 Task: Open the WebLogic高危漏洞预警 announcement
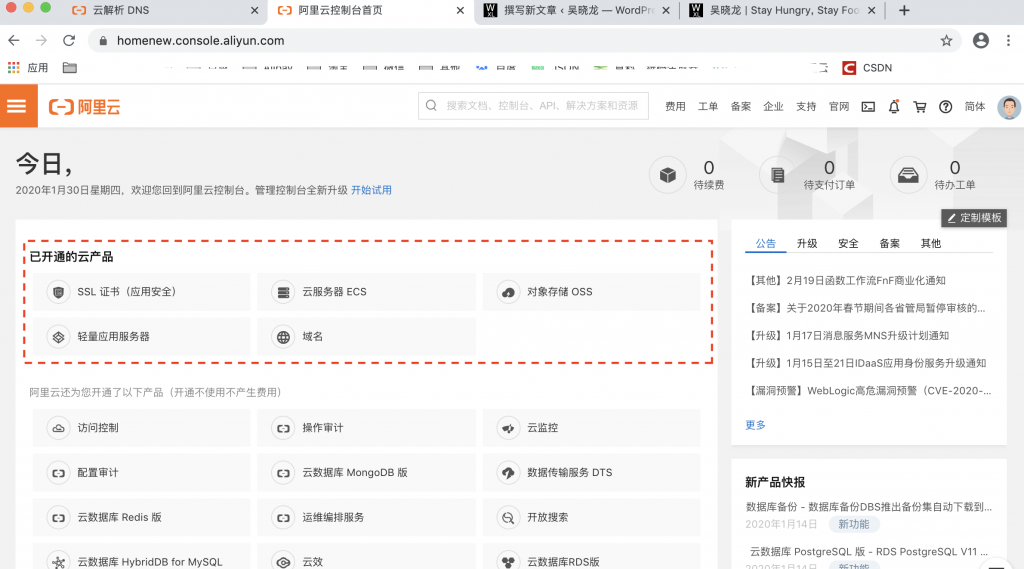868,391
